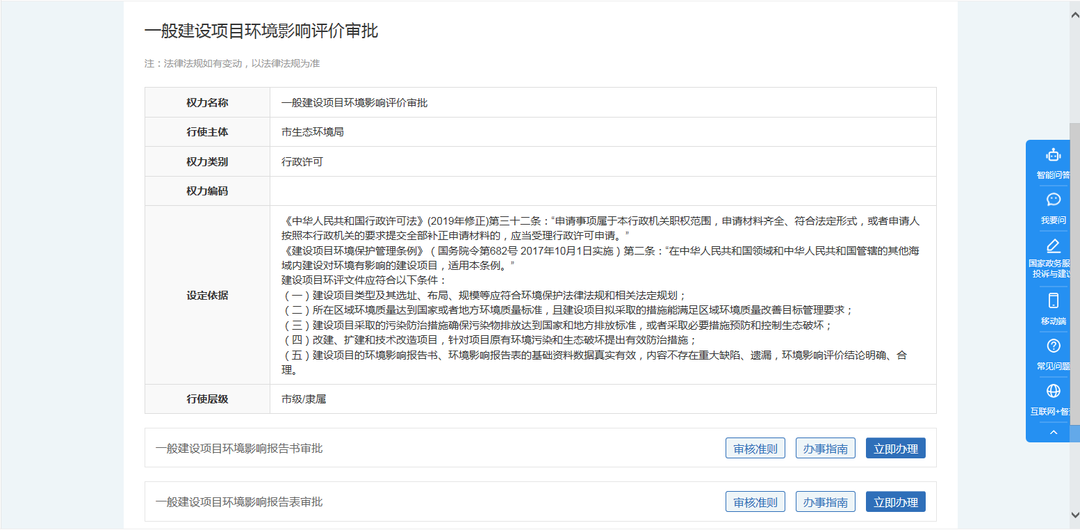
Task: Click the 行政许可 value in 权力类别 row
Action: click(x=302, y=161)
